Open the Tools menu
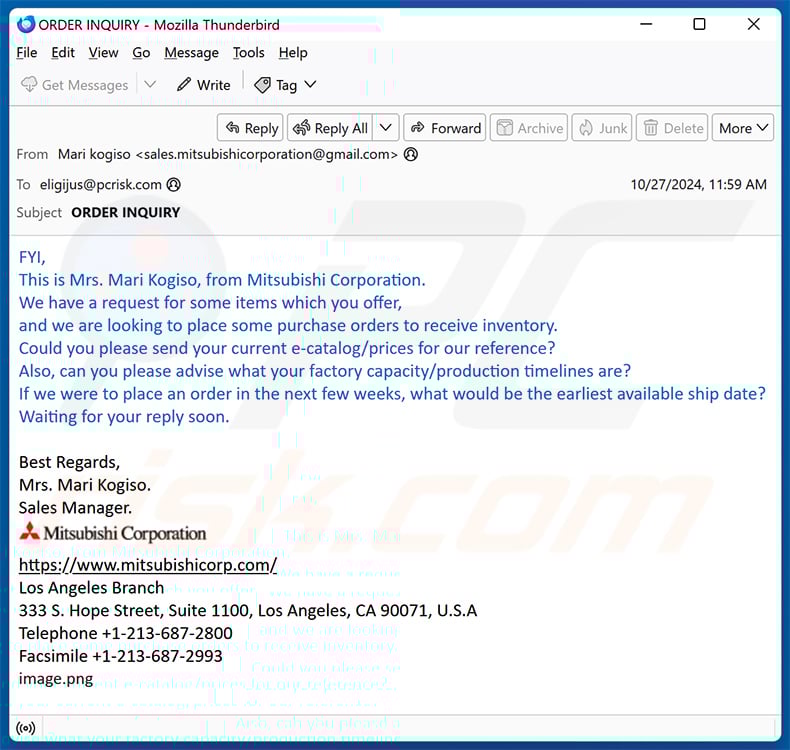790x750 pixels. tap(248, 53)
